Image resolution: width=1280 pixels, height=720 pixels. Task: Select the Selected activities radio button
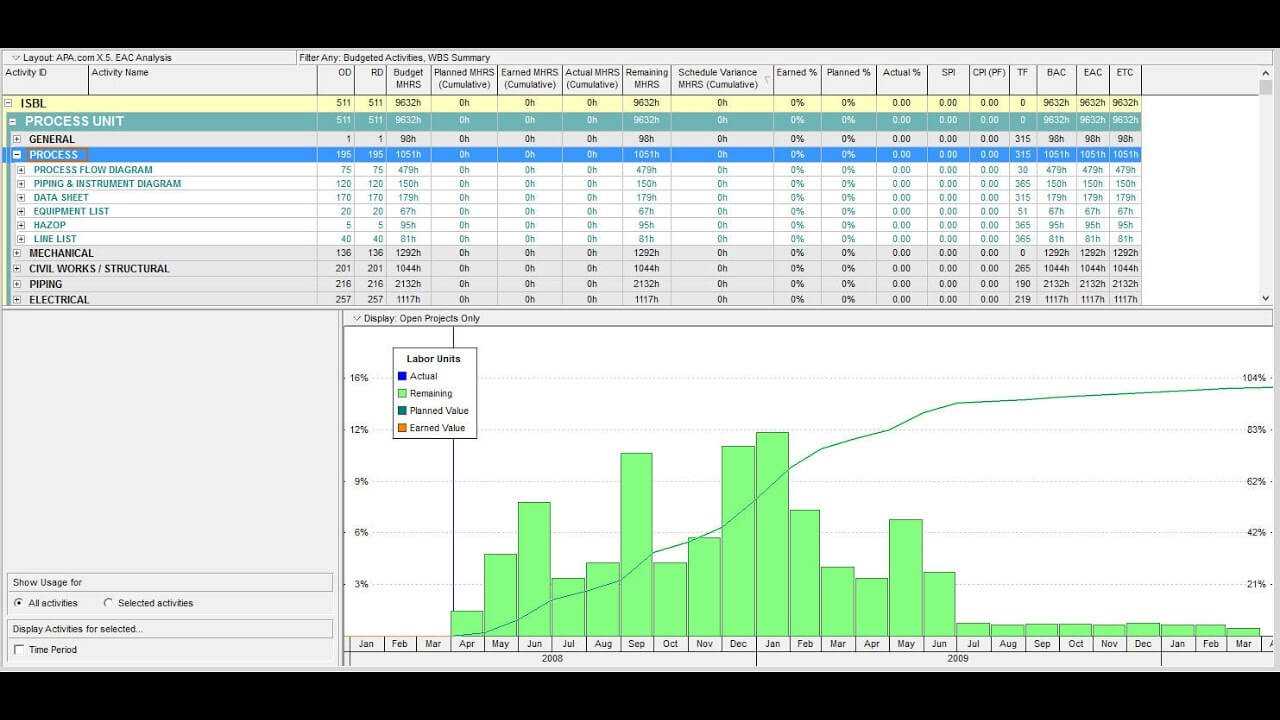click(108, 603)
